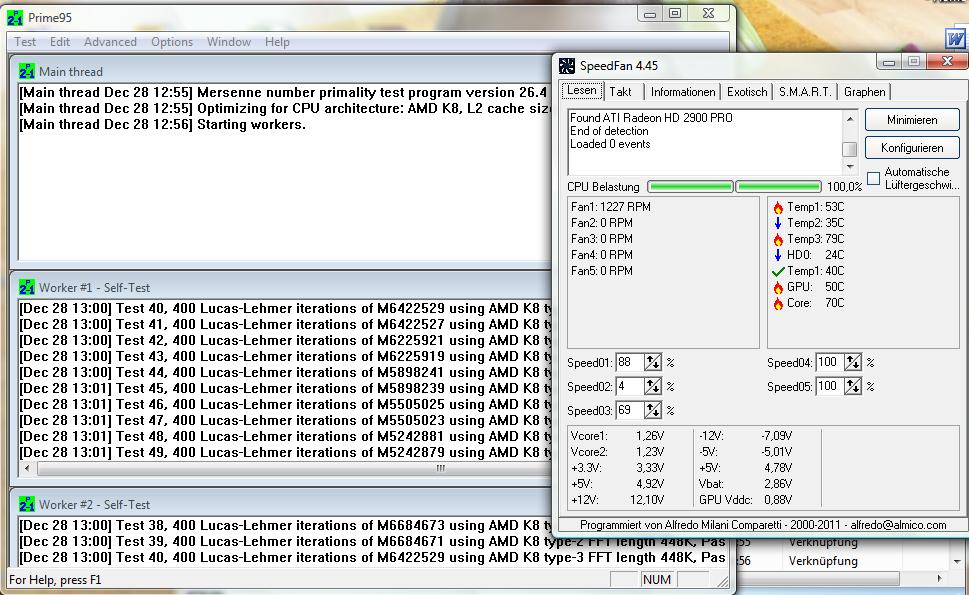The height and width of the screenshot is (595, 969).
Task: Click the Speed03 value field
Action: [630, 410]
